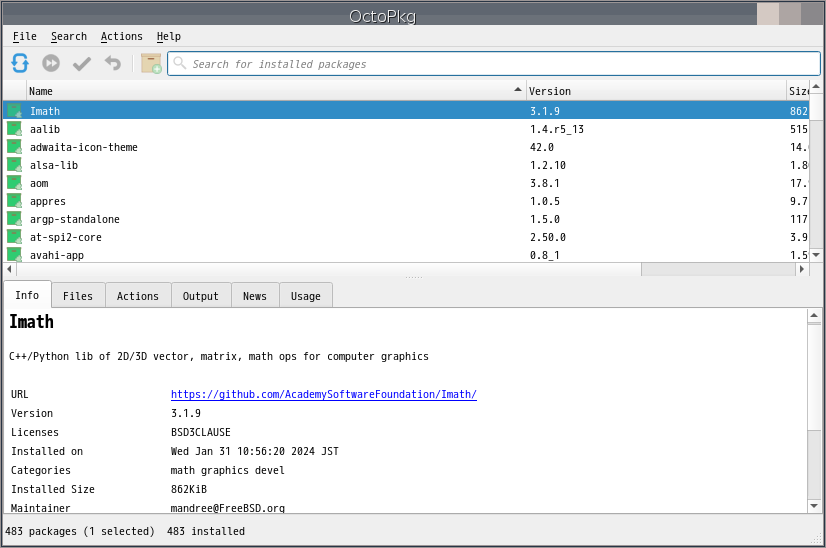Click the commit checkmark icon

click(82, 64)
